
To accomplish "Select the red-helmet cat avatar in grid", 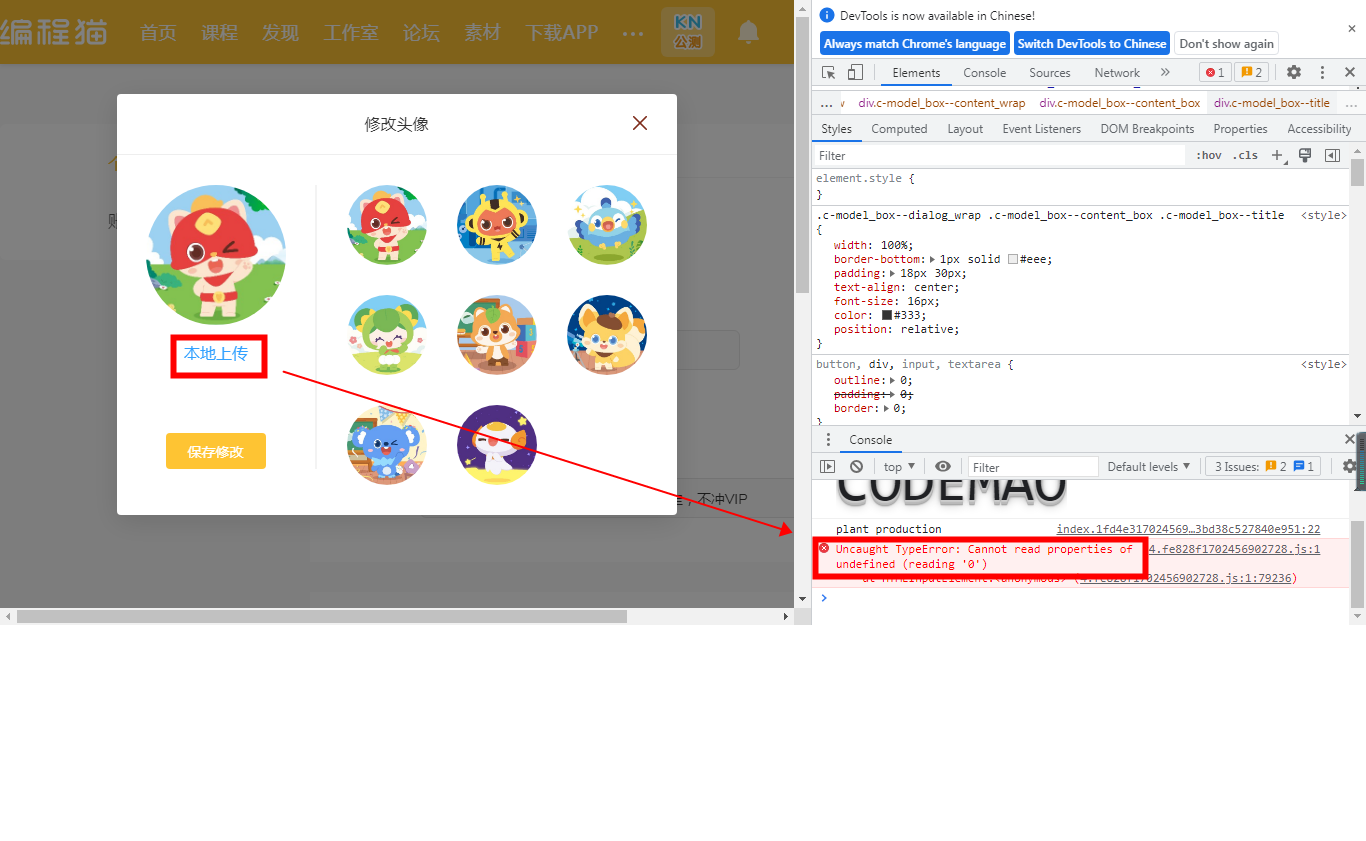I will tap(387, 225).
